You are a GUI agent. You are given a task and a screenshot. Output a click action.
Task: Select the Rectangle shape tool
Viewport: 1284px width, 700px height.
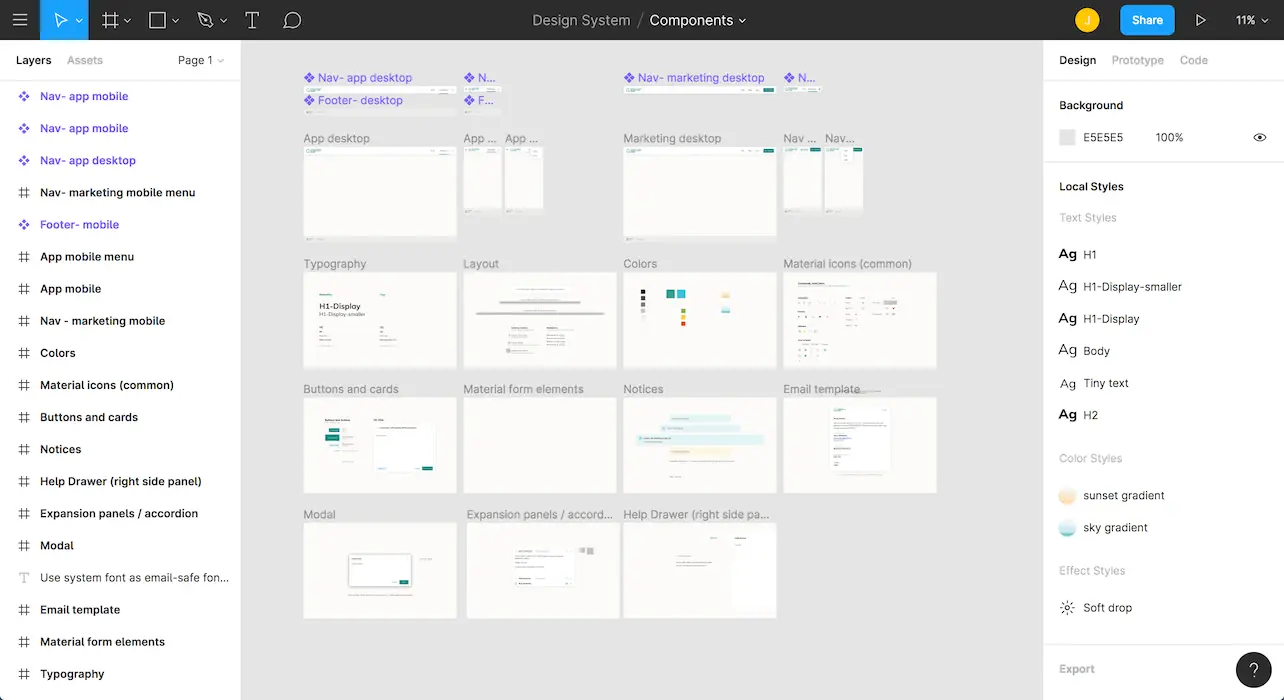[158, 20]
